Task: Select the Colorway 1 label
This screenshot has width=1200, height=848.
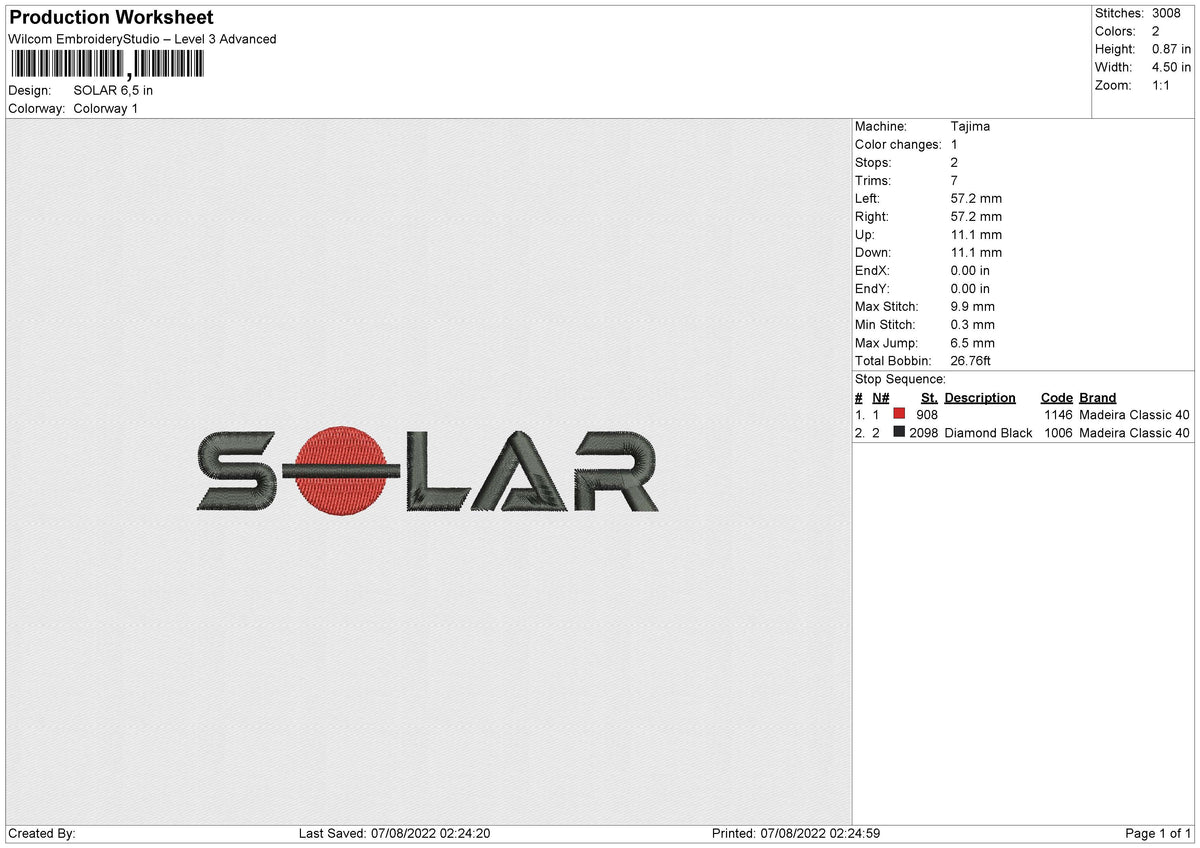Action: (x=105, y=108)
